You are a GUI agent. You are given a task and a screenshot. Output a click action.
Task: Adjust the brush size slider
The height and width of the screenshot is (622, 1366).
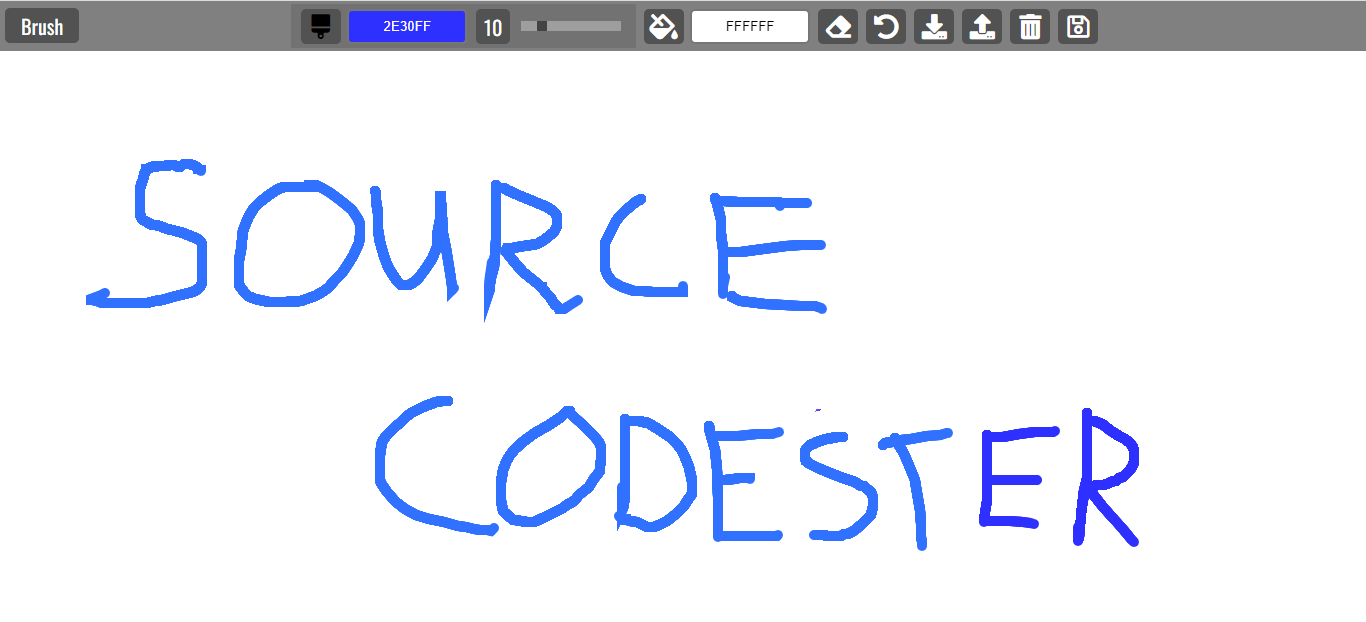(570, 26)
